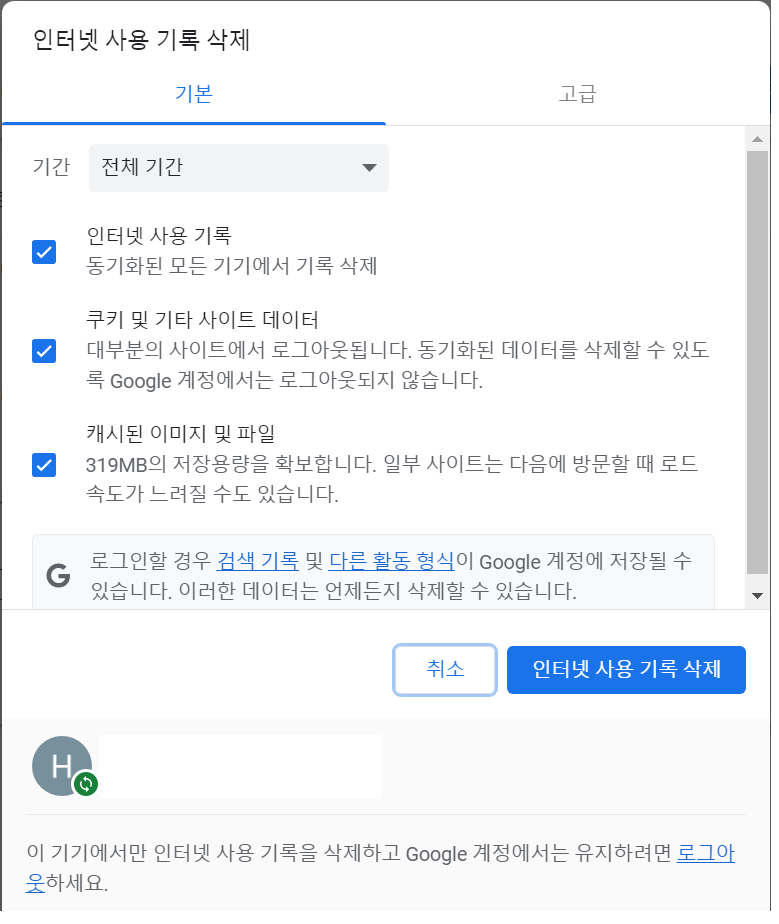Click the 동기화된 모든 기기에서 기록 삭제 text
779x924 pixels.
click(x=232, y=266)
